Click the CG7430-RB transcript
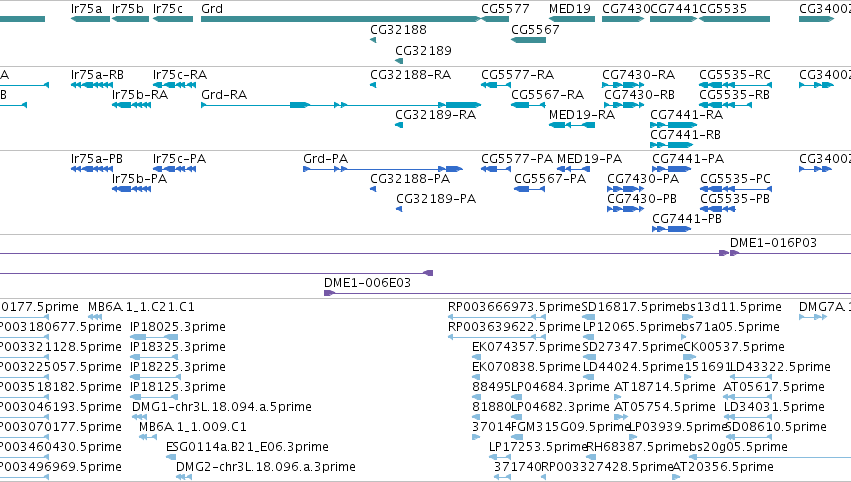Screen dimensions: 851x482 coord(623,105)
